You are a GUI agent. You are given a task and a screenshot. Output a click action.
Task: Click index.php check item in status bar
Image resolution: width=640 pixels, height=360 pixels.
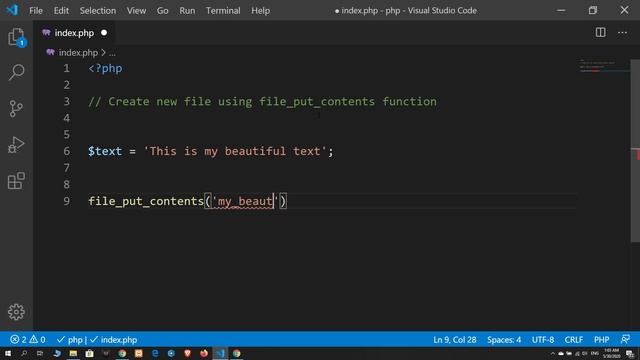coord(113,340)
